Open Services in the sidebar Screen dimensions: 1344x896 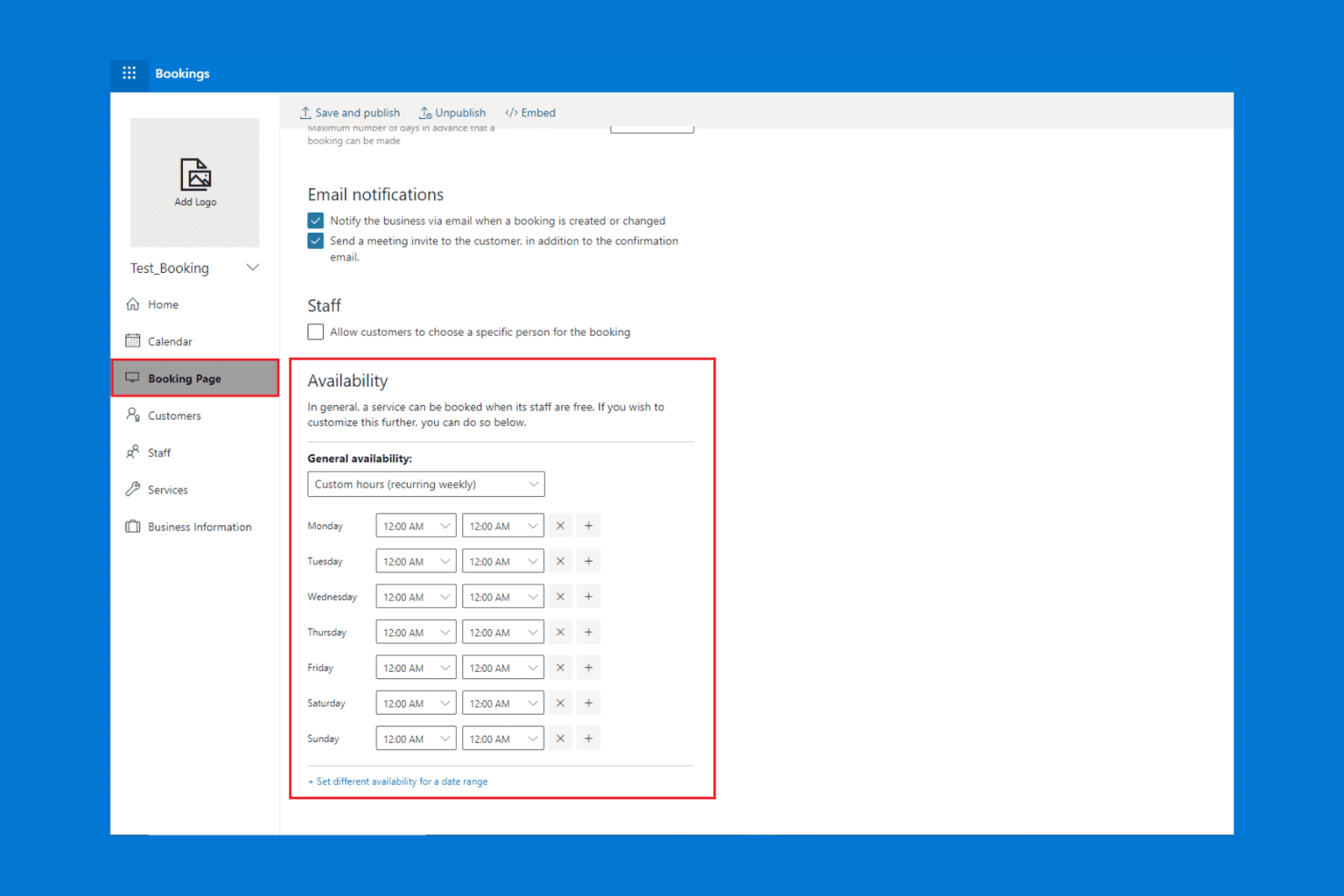coord(194,490)
